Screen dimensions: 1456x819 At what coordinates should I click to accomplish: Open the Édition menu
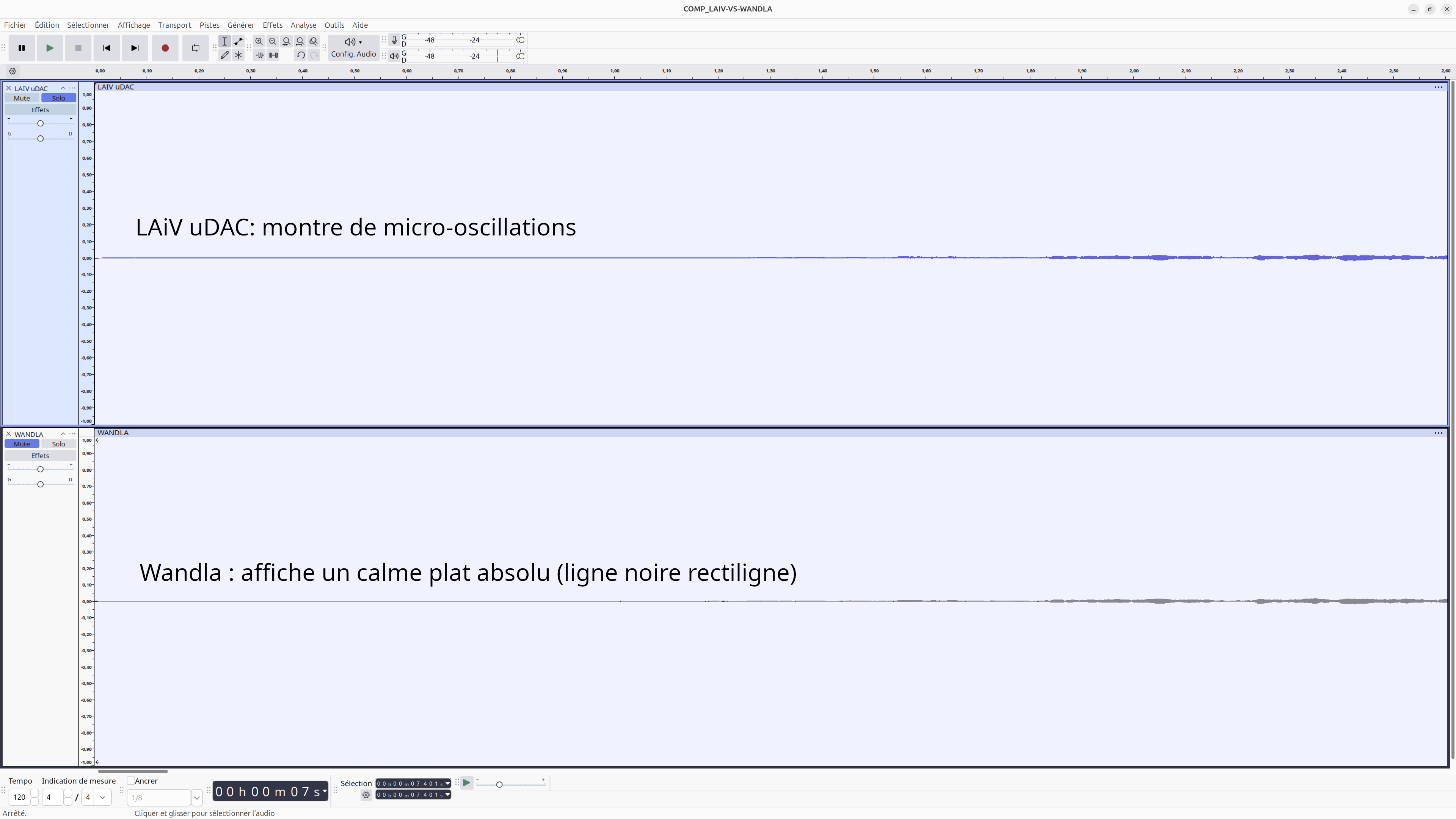tap(46, 25)
